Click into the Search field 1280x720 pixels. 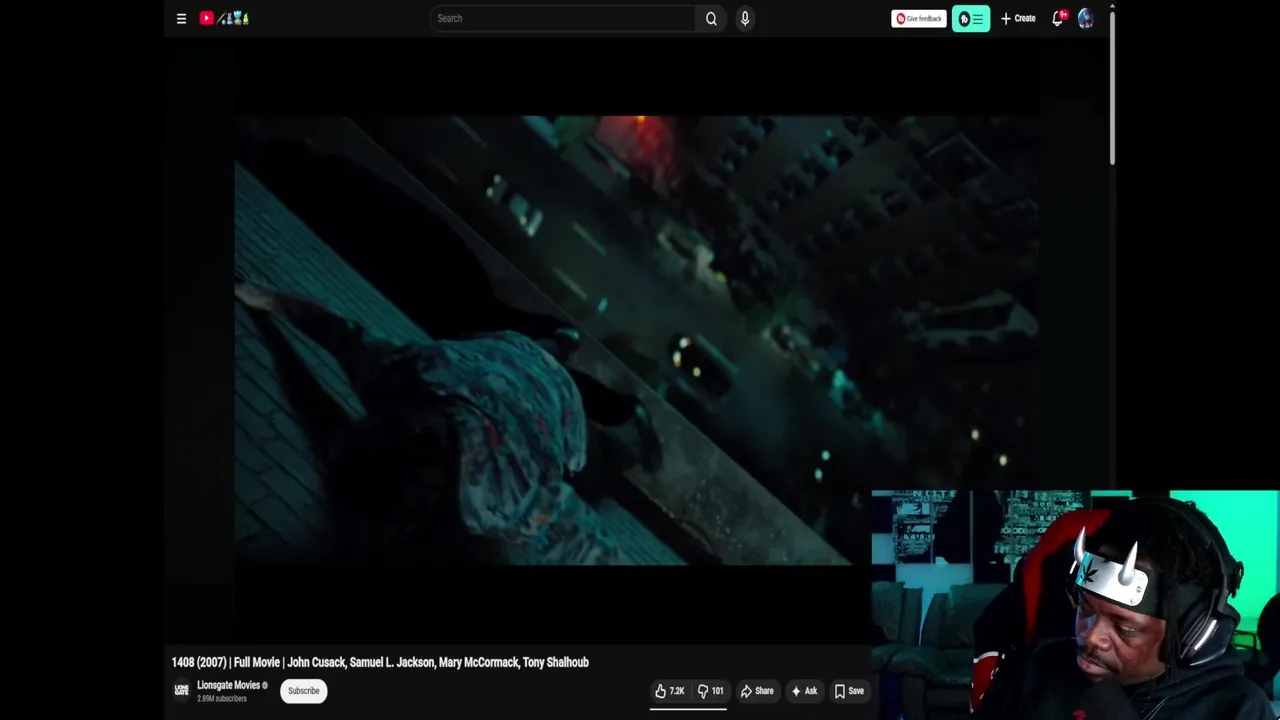(562, 18)
